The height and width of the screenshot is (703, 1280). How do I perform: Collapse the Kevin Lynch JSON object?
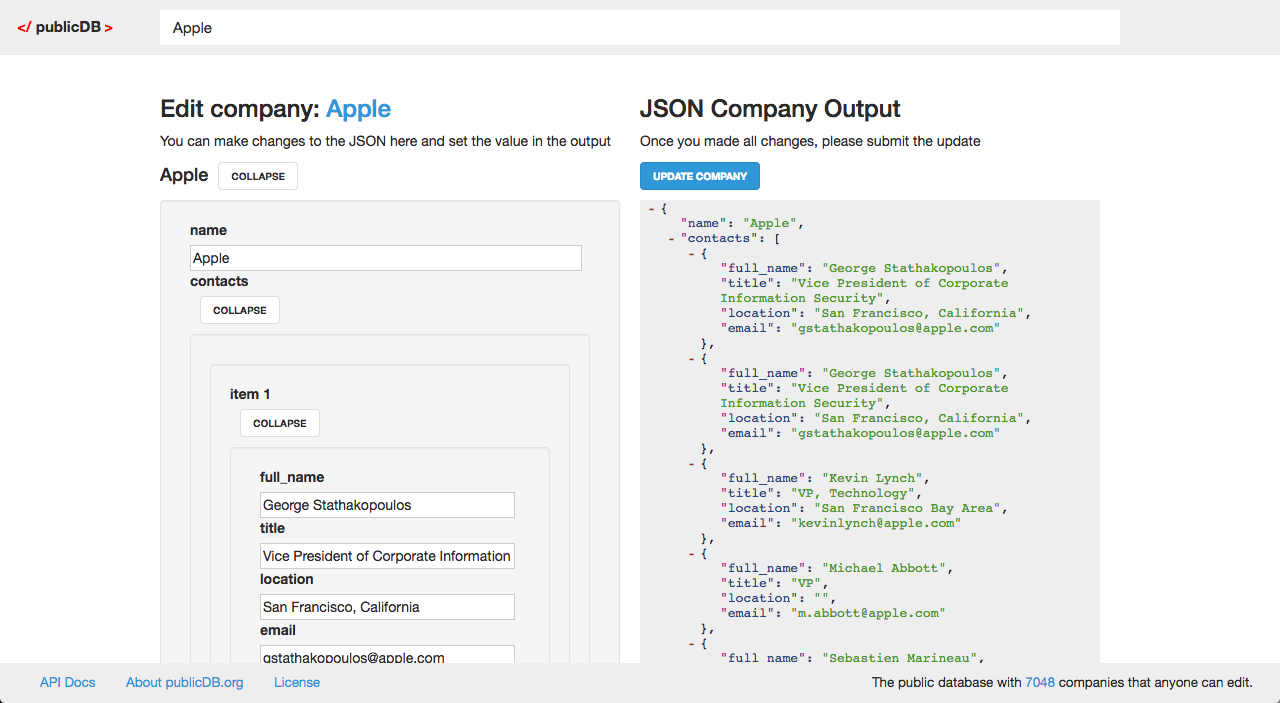692,463
